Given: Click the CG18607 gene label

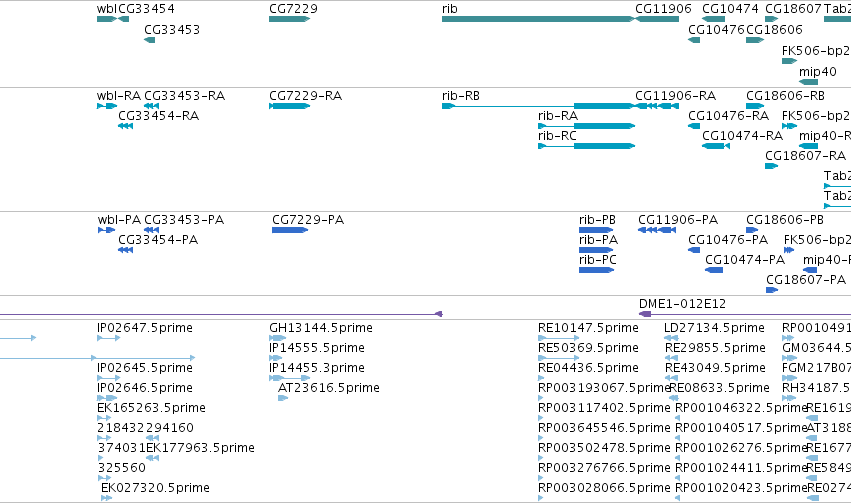Looking at the screenshot, I should pyautogui.click(x=793, y=9).
